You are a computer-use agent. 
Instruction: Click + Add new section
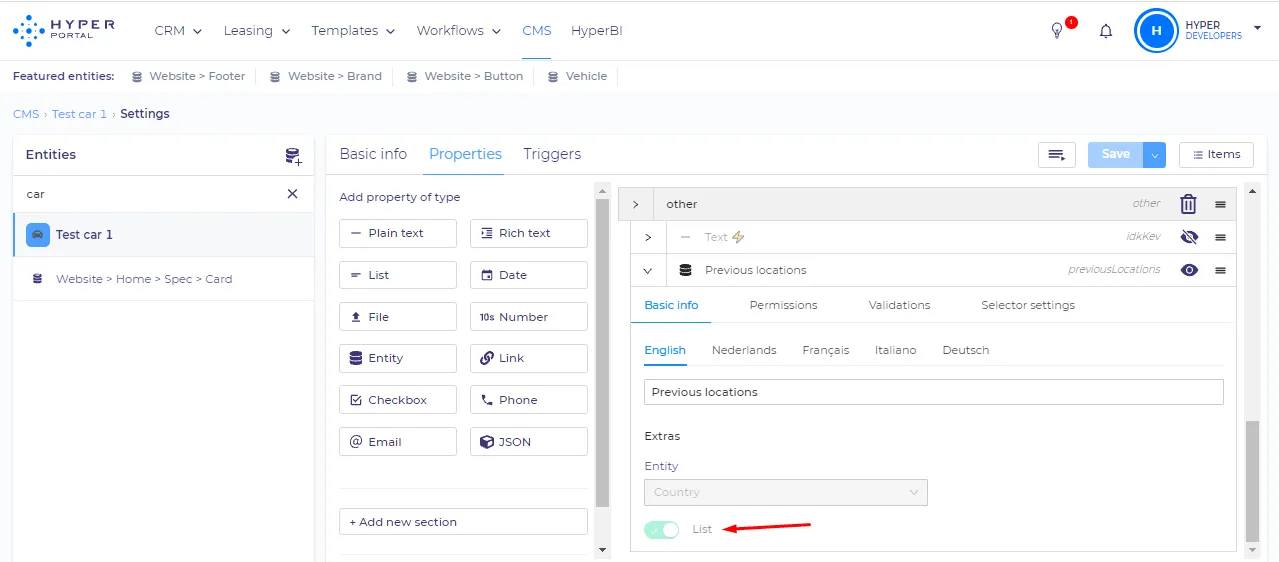point(463,522)
